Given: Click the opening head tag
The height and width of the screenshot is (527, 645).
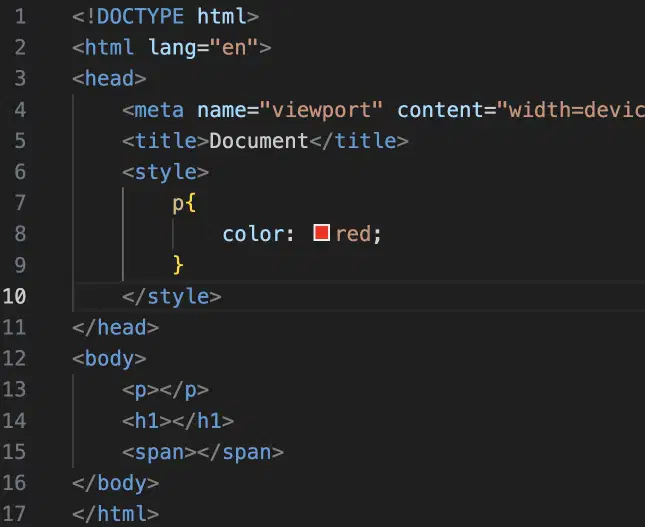Looking at the screenshot, I should pyautogui.click(x=109, y=78).
